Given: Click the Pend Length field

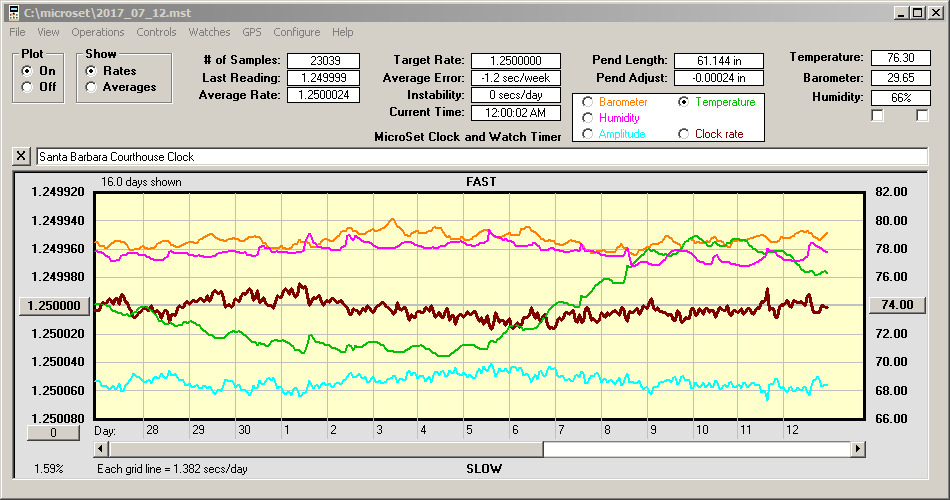Looking at the screenshot, I should point(719,61).
